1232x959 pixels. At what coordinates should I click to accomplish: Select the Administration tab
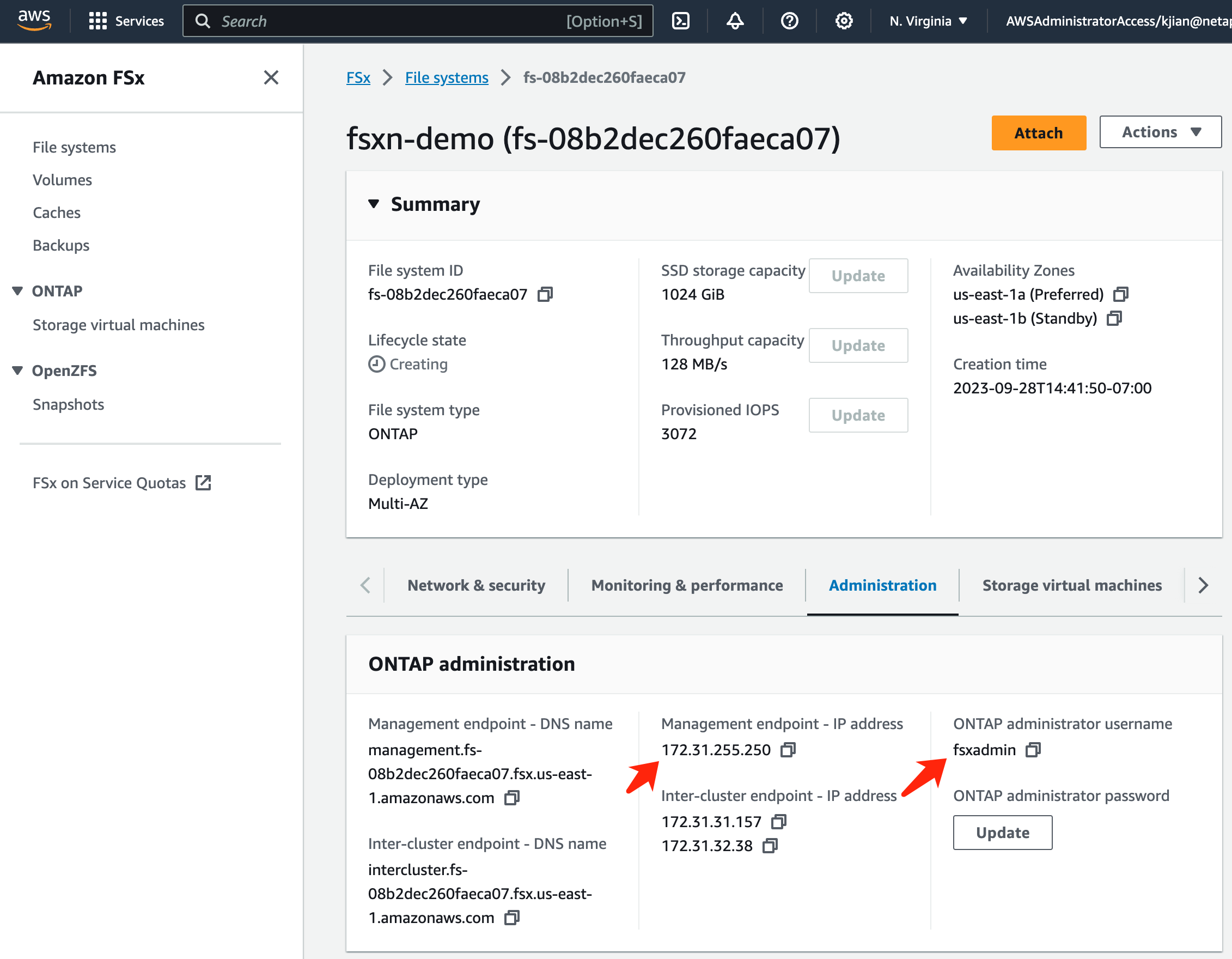[882, 585]
